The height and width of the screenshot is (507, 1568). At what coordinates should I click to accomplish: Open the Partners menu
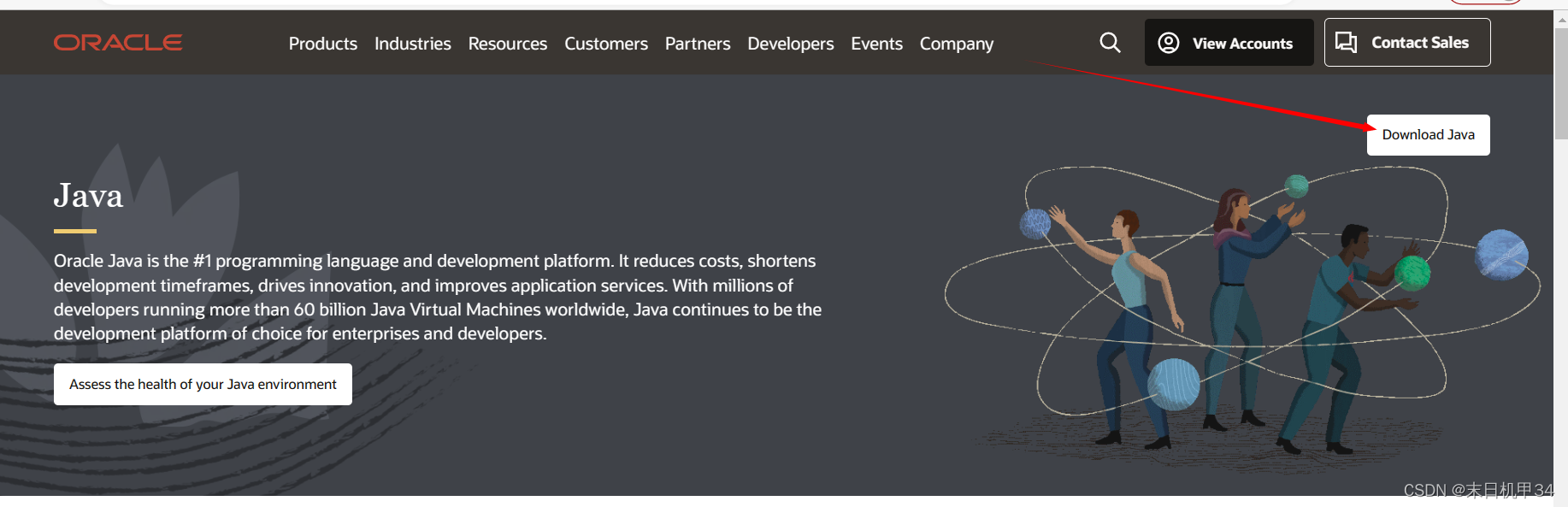click(698, 44)
